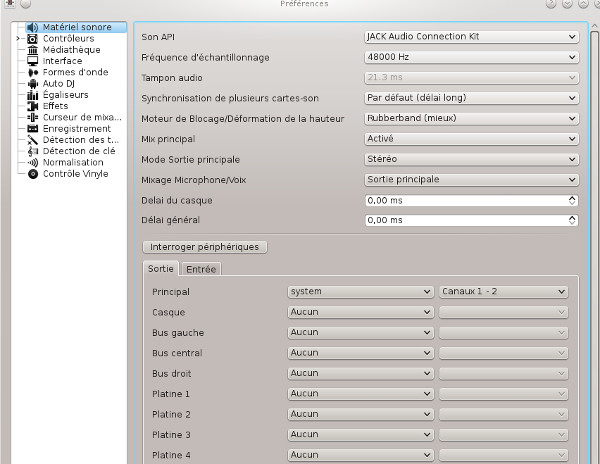This screenshot has height=464, width=600.
Task: Open the Son API dropdown
Action: click(x=471, y=36)
